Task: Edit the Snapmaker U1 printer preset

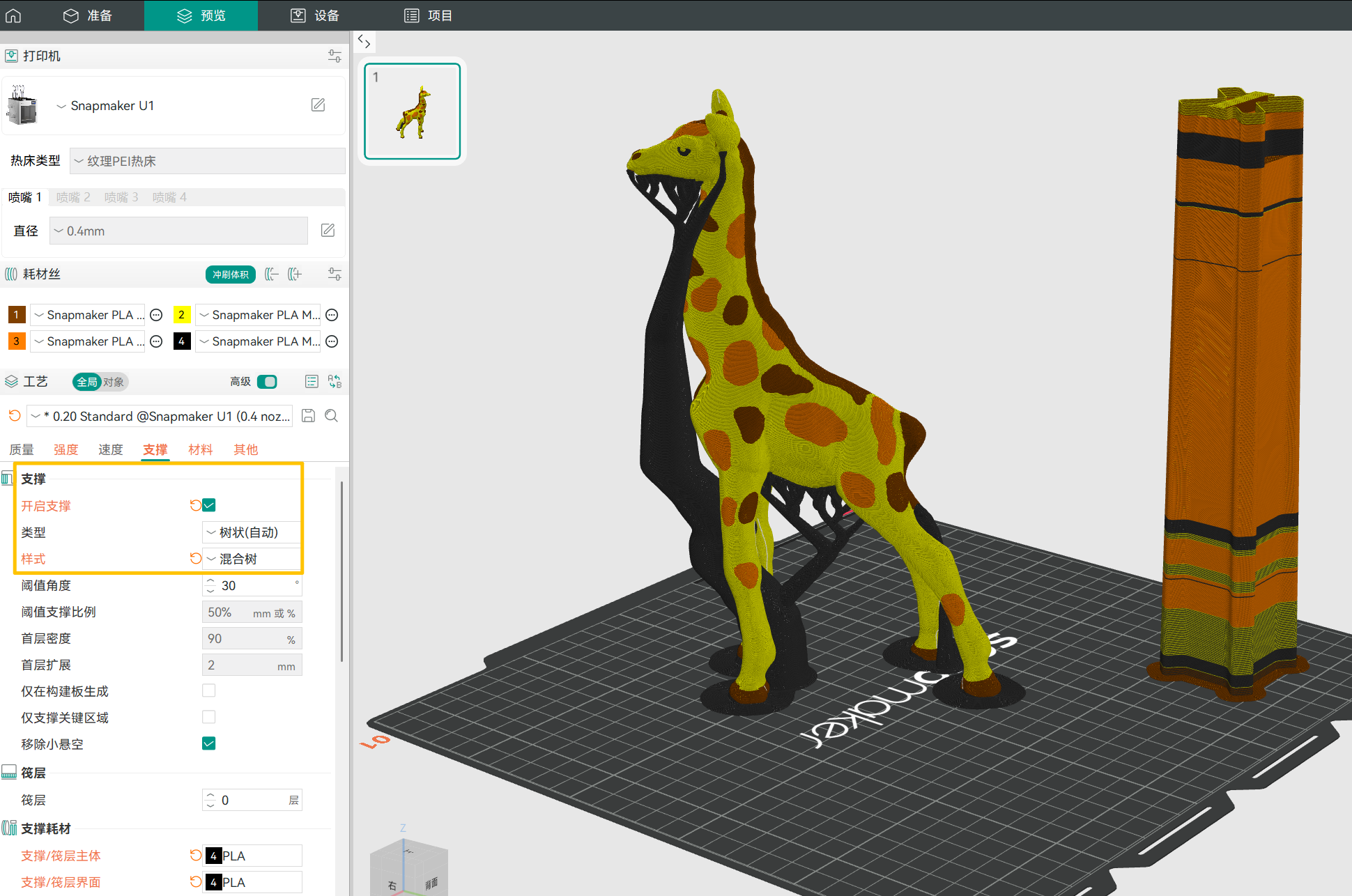Action: tap(318, 105)
